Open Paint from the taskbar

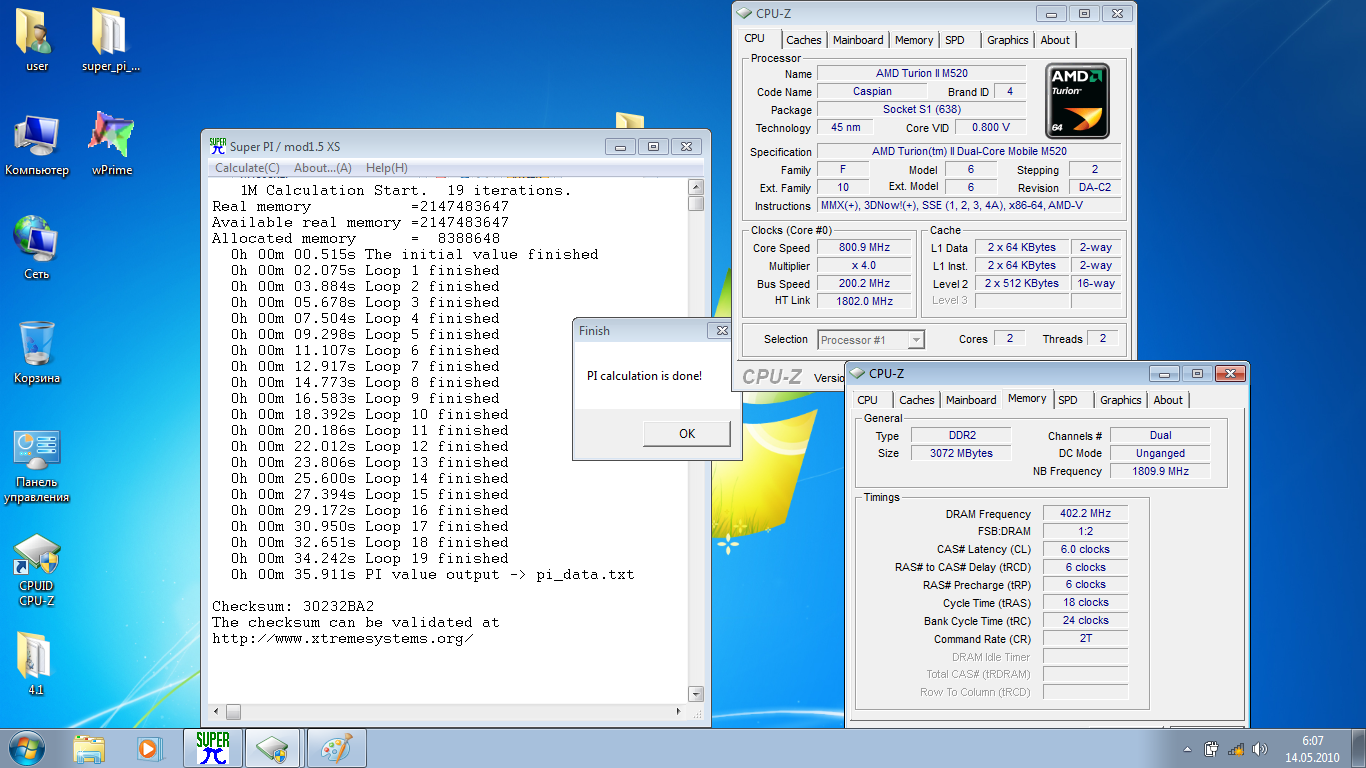click(336, 748)
